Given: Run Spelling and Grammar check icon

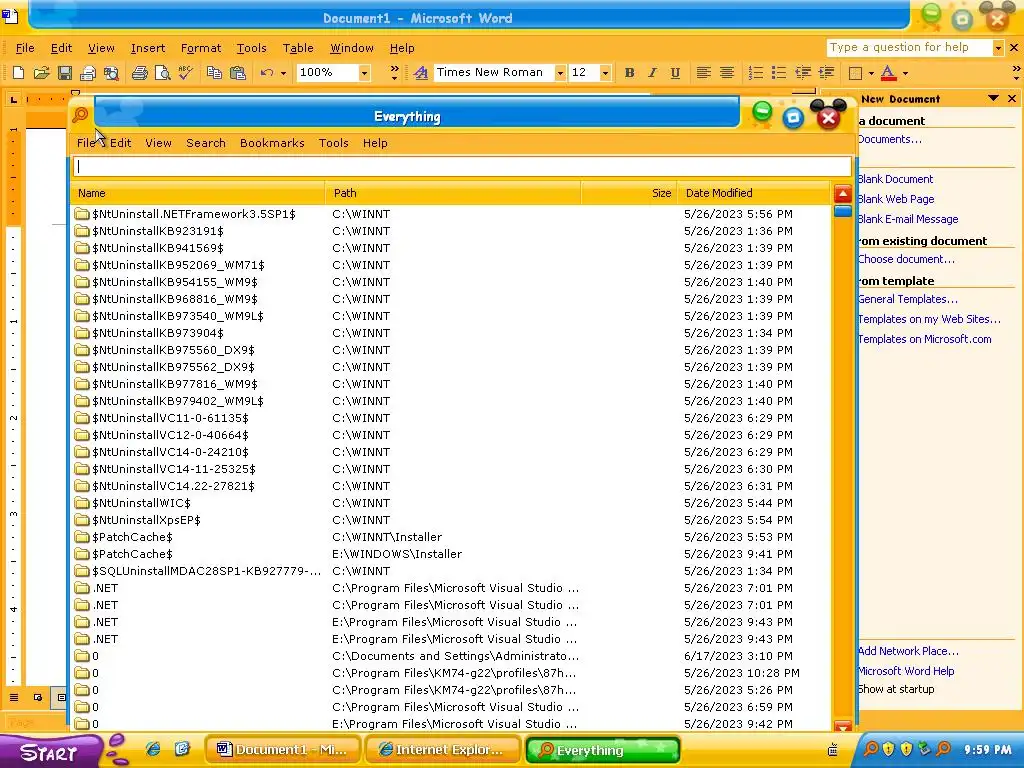Looking at the screenshot, I should point(185,72).
